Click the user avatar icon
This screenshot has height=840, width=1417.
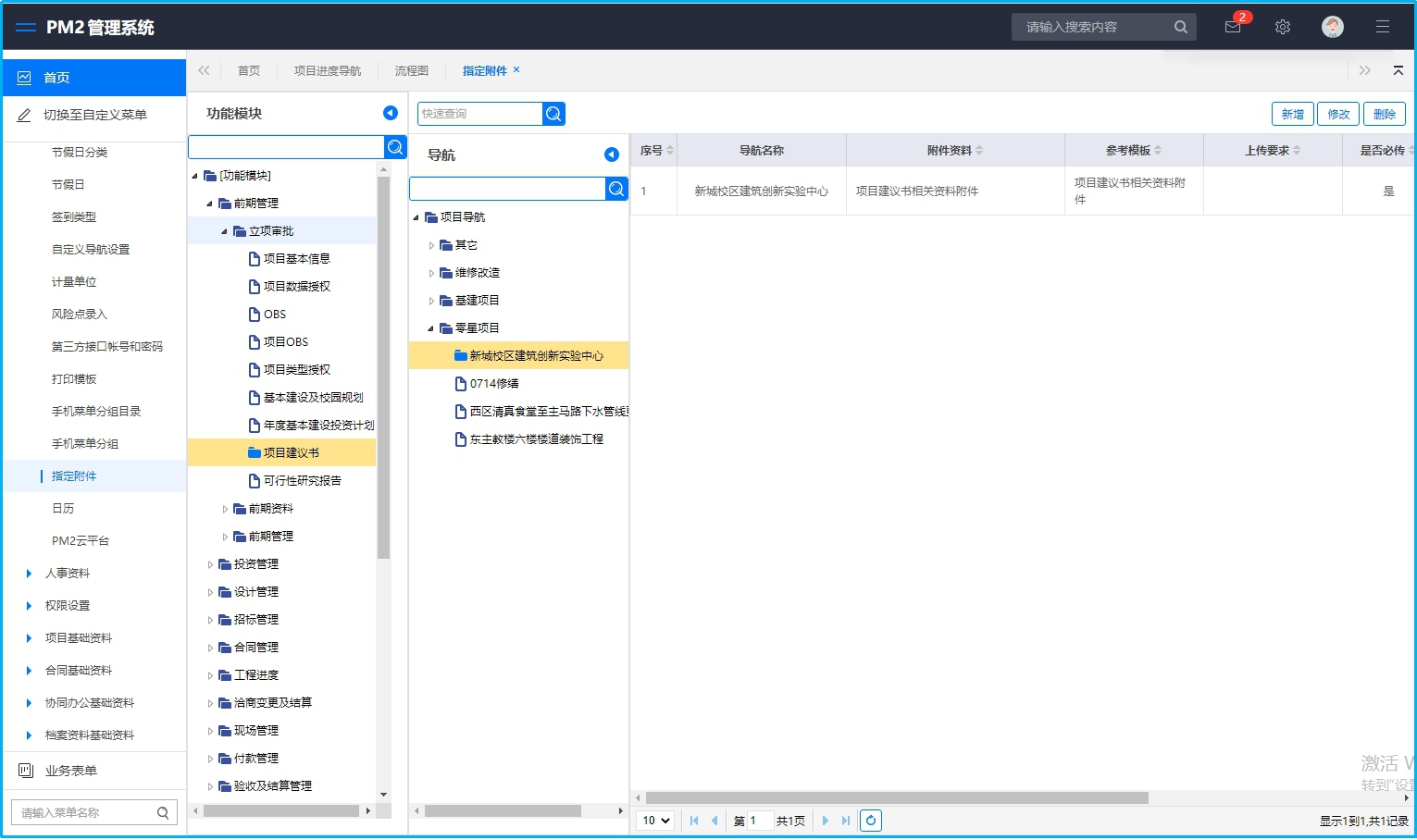pos(1333,27)
